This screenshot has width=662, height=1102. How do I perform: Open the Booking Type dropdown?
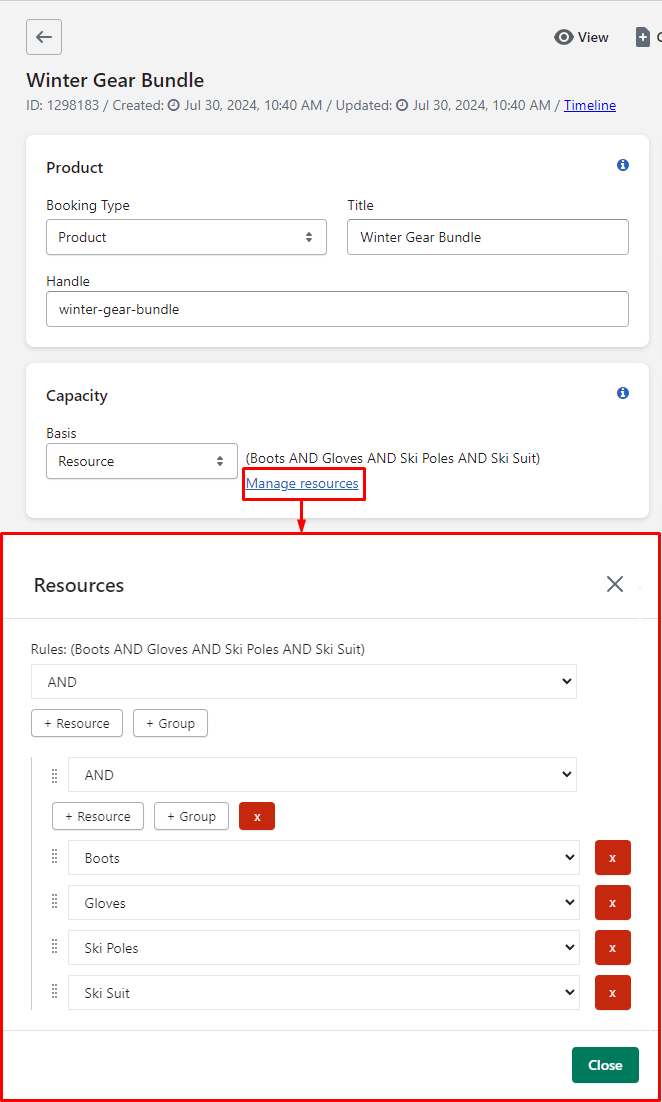(186, 237)
